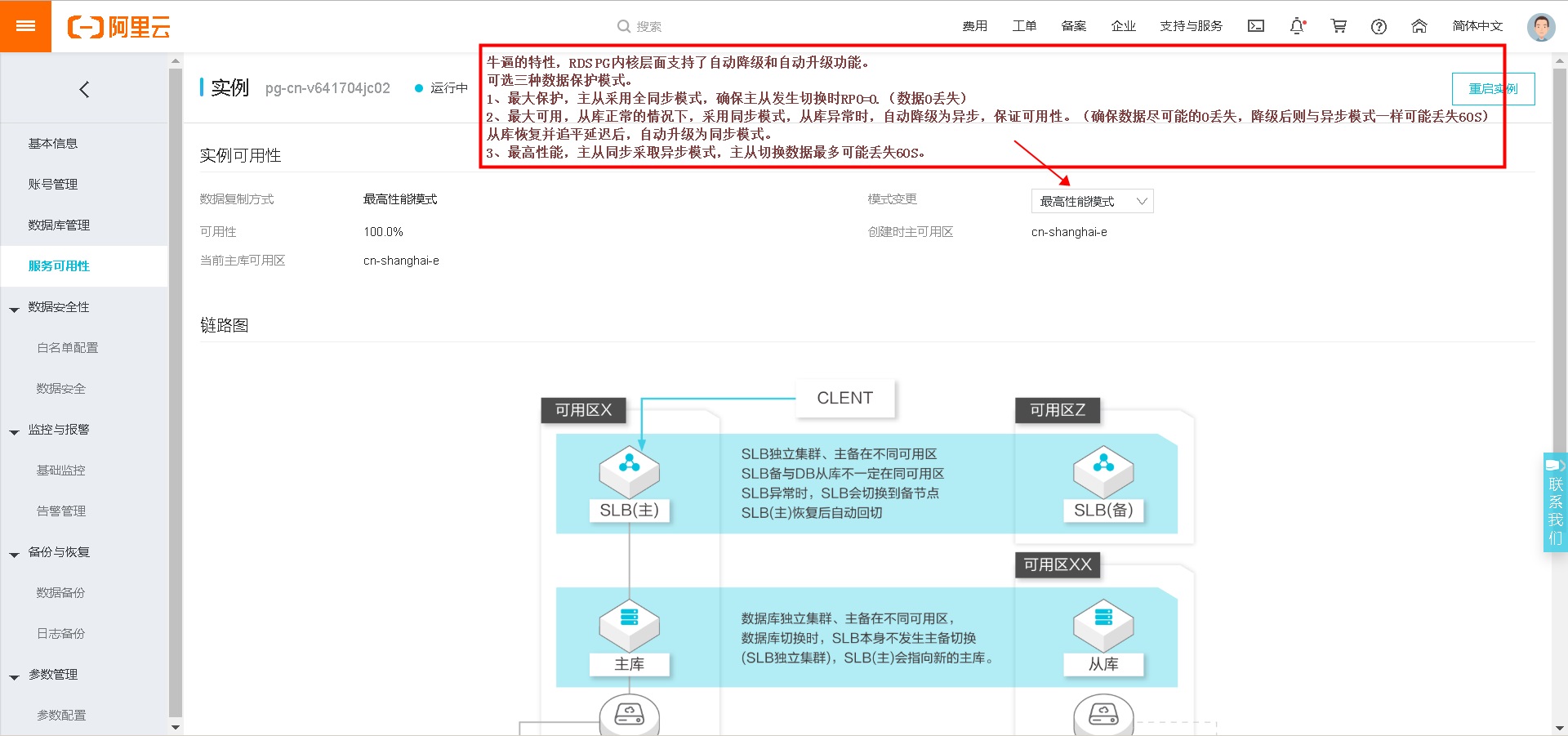Click the disk icon below 从库

tap(1103, 715)
